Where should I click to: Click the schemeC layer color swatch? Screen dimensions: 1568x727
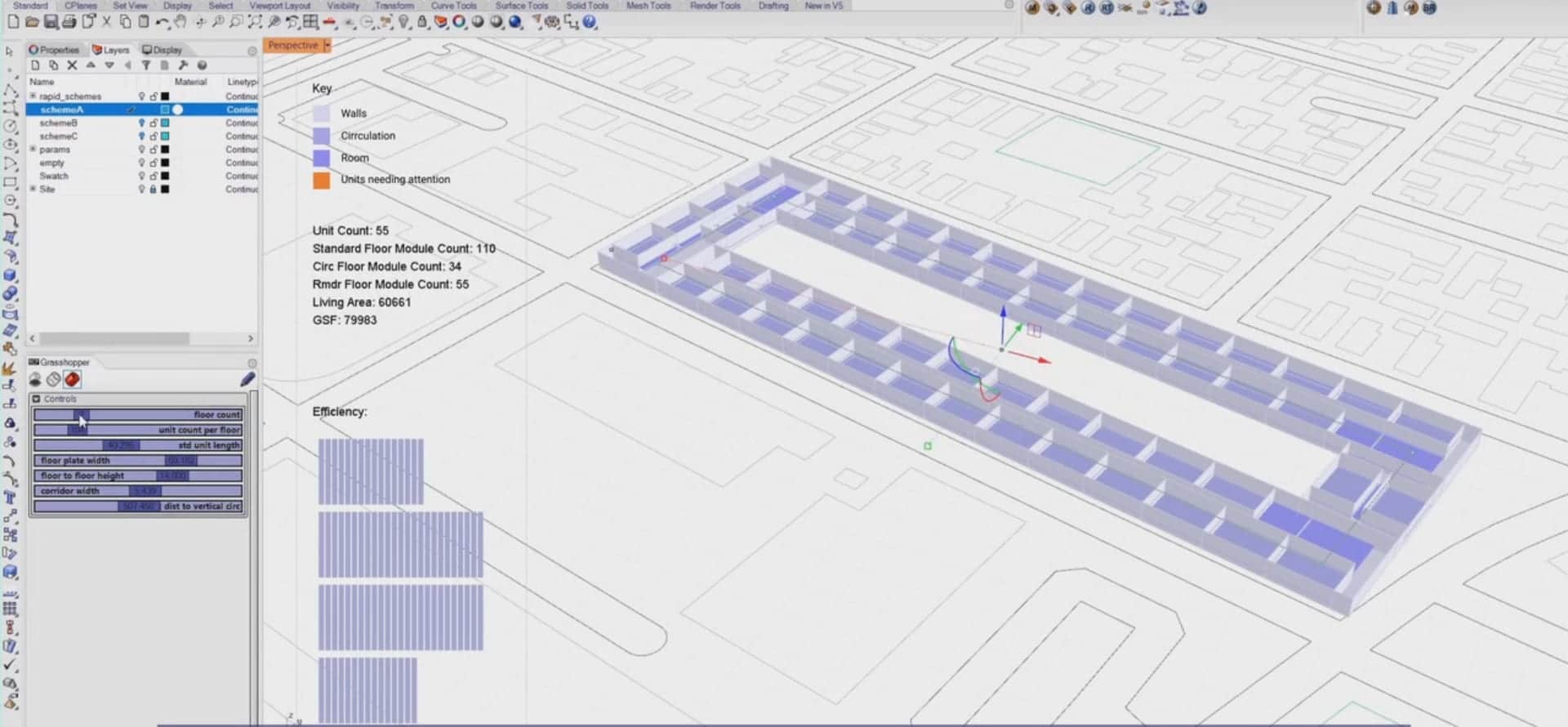click(x=165, y=136)
